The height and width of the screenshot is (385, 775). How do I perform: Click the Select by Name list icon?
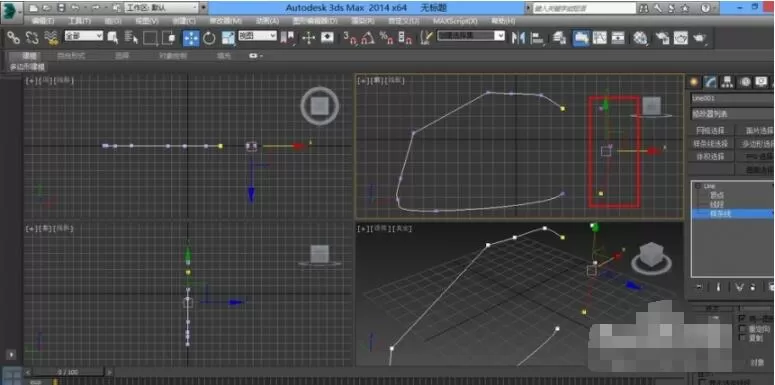coord(131,38)
